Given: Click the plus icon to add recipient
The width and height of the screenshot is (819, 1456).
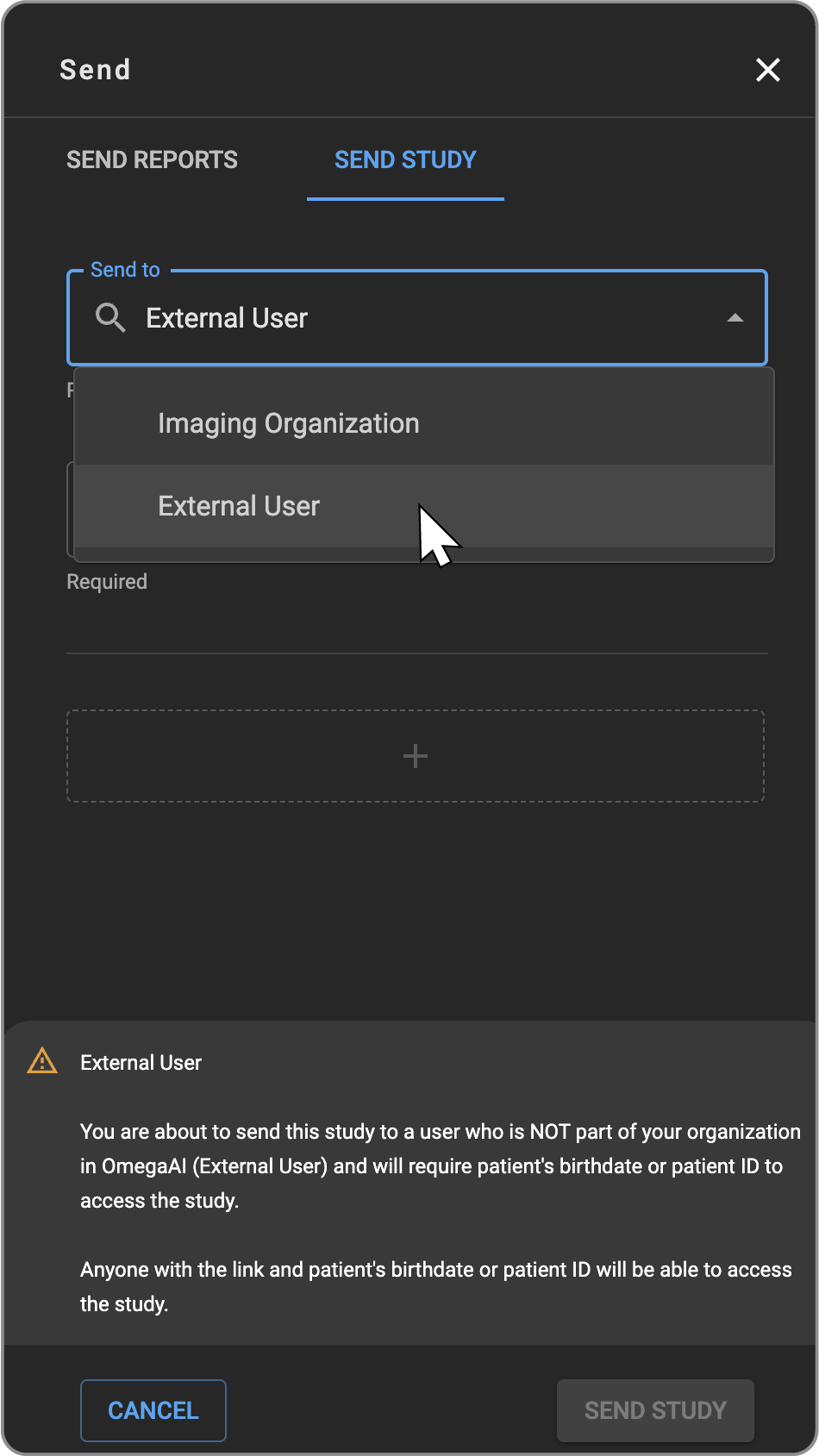Looking at the screenshot, I should [416, 756].
